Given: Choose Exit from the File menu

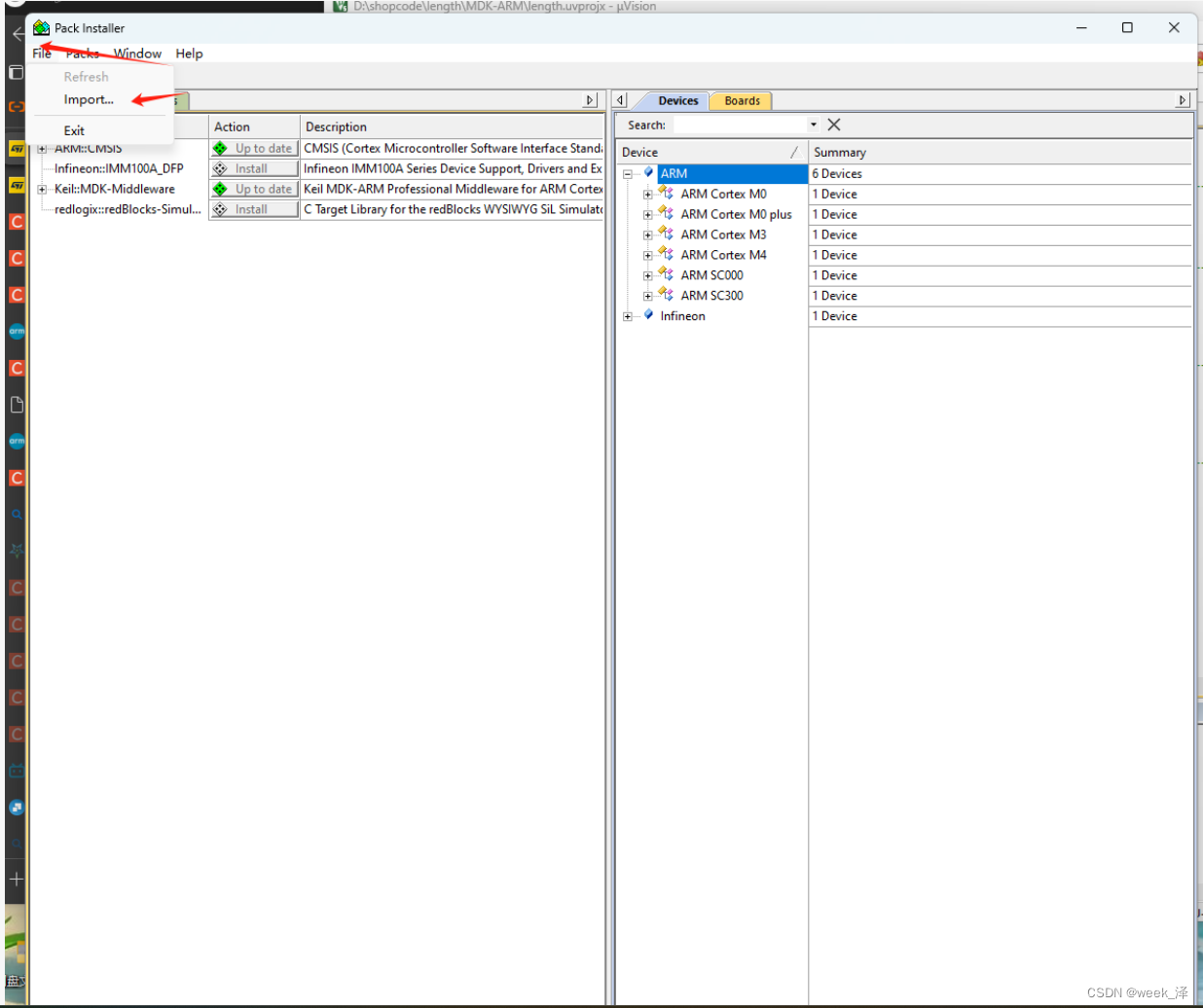Looking at the screenshot, I should click(x=74, y=130).
